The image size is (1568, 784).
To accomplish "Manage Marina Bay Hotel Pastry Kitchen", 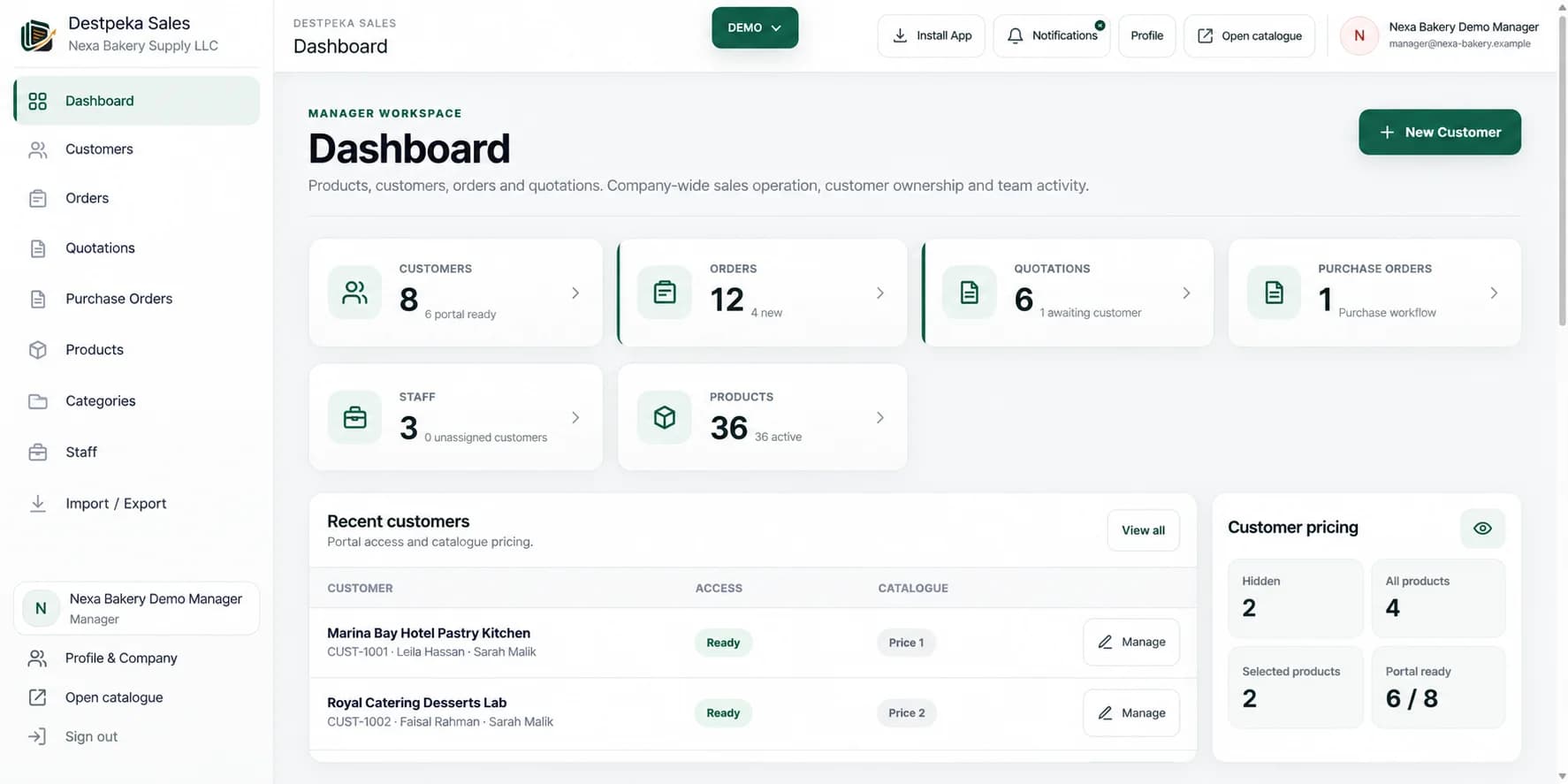I will point(1131,642).
